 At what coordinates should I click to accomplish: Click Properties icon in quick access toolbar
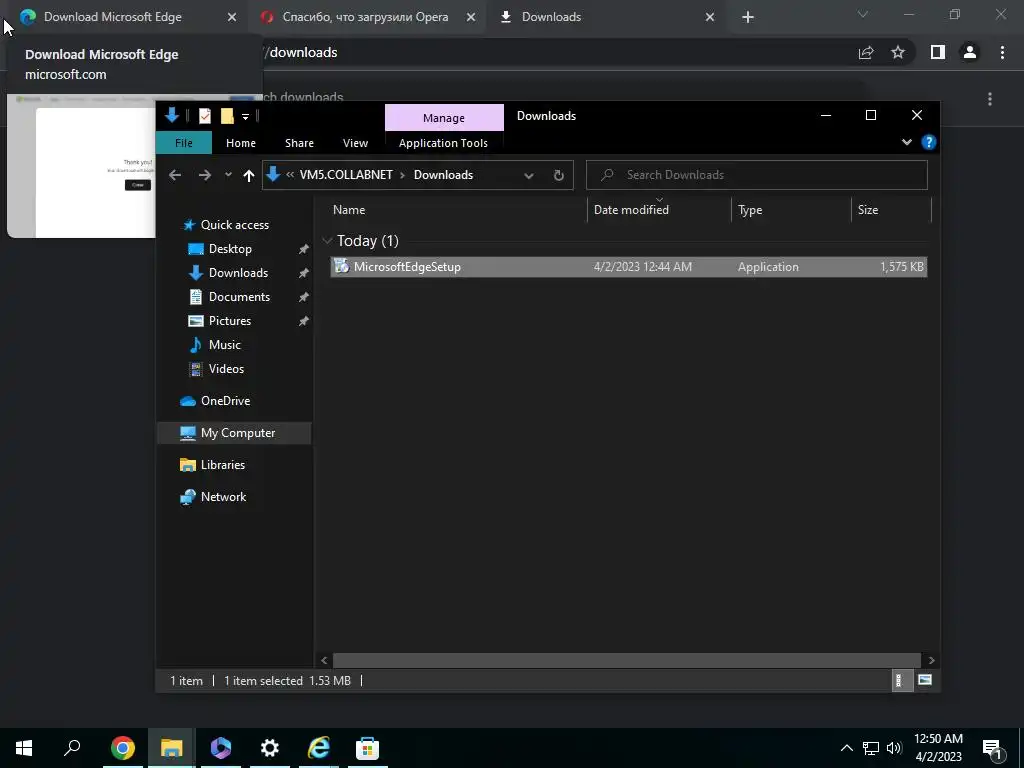coord(204,116)
